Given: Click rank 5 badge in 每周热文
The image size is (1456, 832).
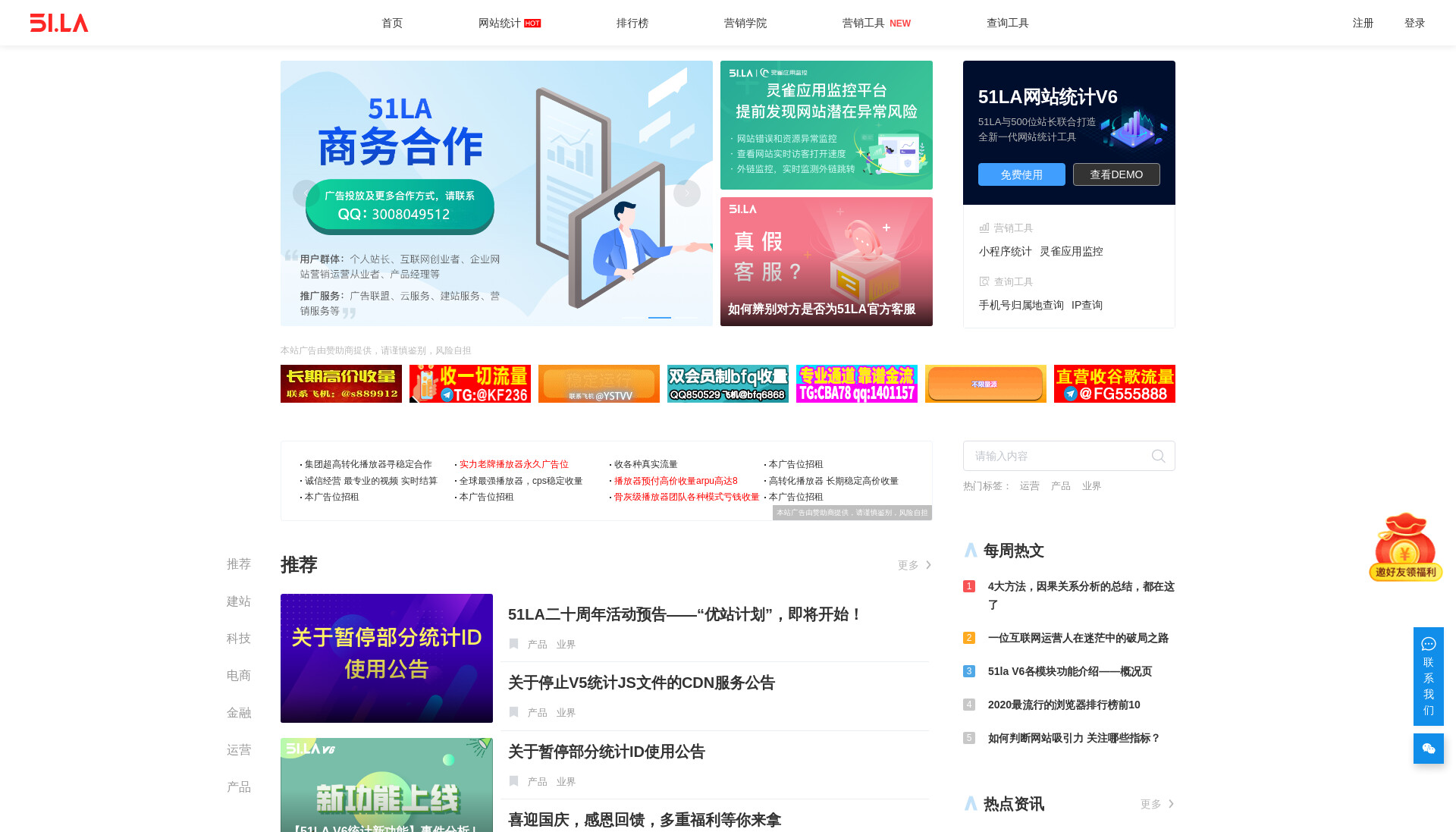Looking at the screenshot, I should pyautogui.click(x=969, y=738).
